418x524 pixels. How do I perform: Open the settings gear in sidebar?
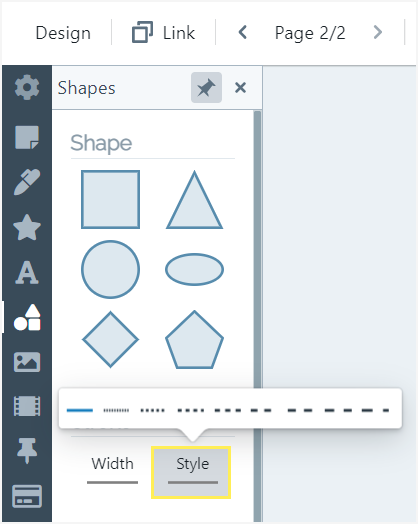(x=27, y=87)
